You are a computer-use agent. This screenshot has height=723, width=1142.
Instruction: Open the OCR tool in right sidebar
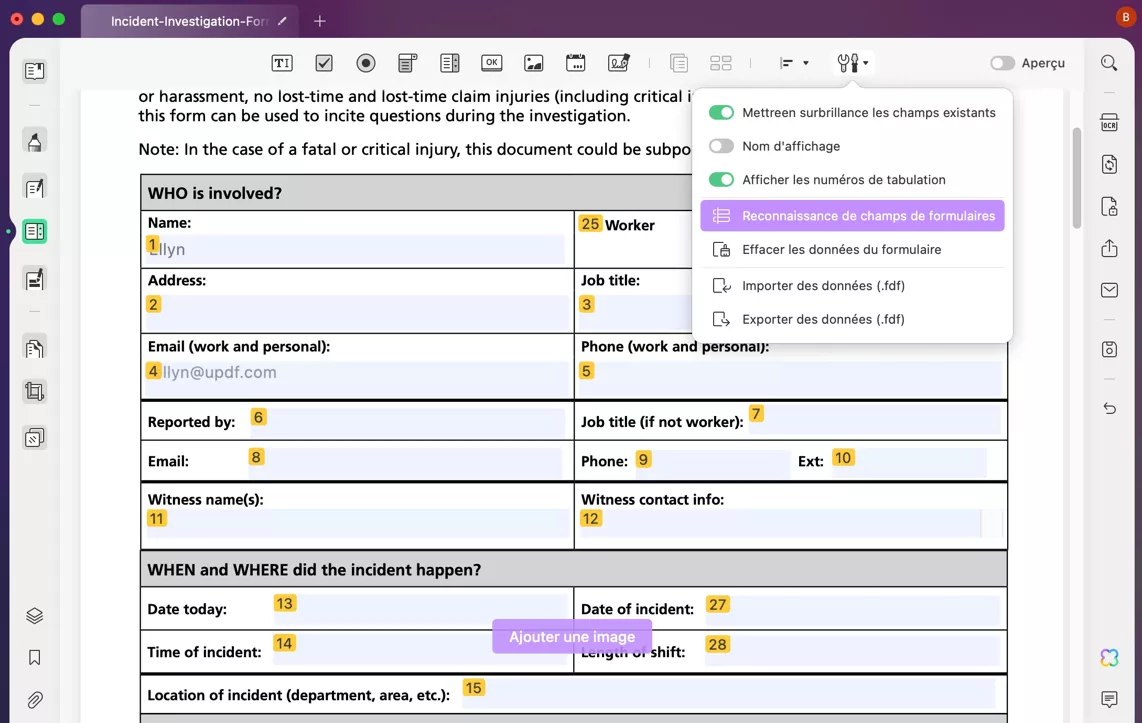(x=1109, y=123)
